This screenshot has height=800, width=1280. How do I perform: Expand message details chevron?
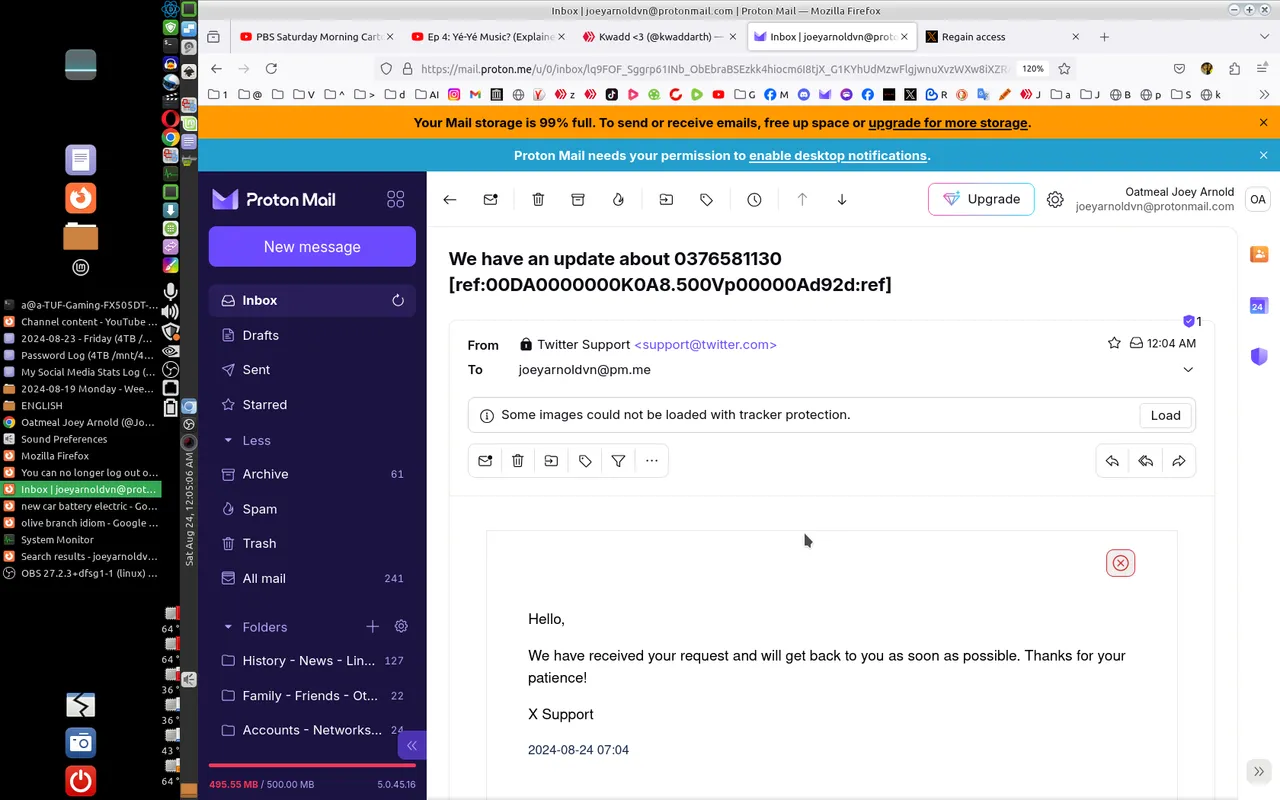pyautogui.click(x=1188, y=370)
